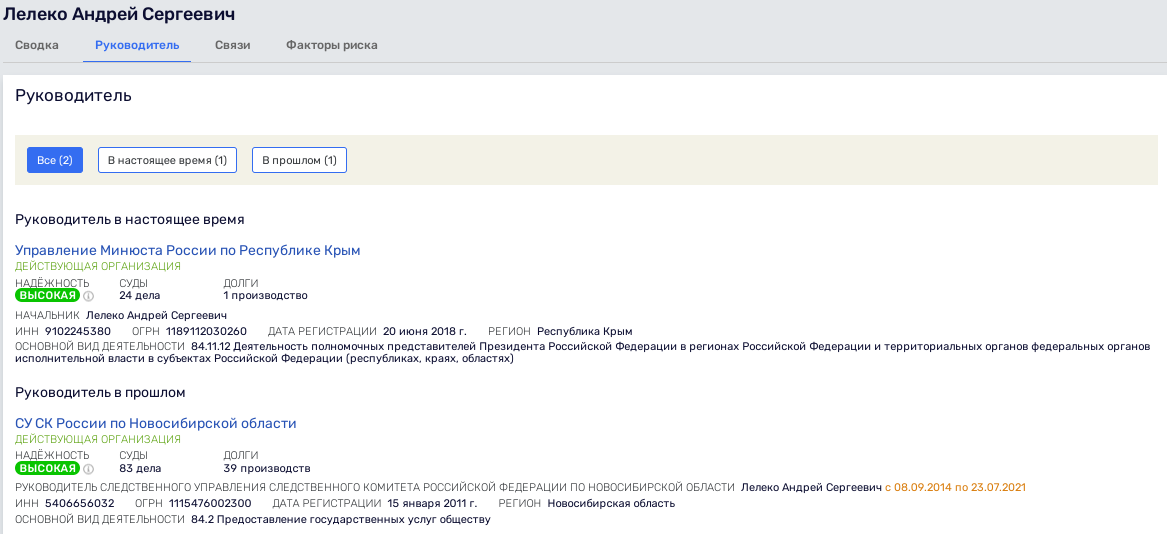Image resolution: width=1167 pixels, height=534 pixels.
Task: Click the 24 дела court count
Action: tap(140, 296)
